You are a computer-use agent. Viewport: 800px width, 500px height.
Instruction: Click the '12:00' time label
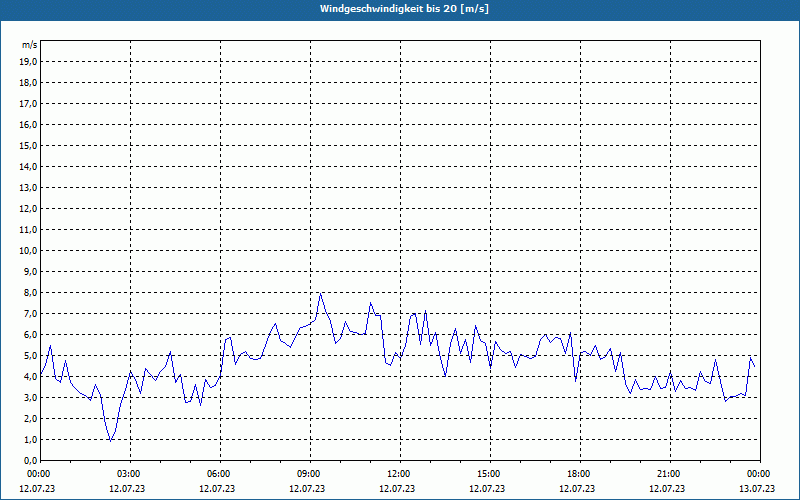tap(397, 474)
